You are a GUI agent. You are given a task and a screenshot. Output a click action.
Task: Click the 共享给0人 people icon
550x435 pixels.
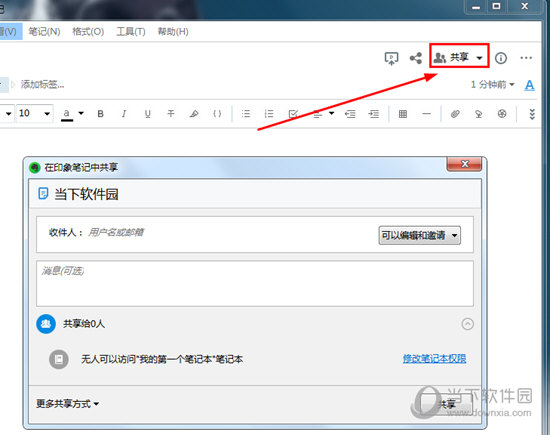coord(46,324)
